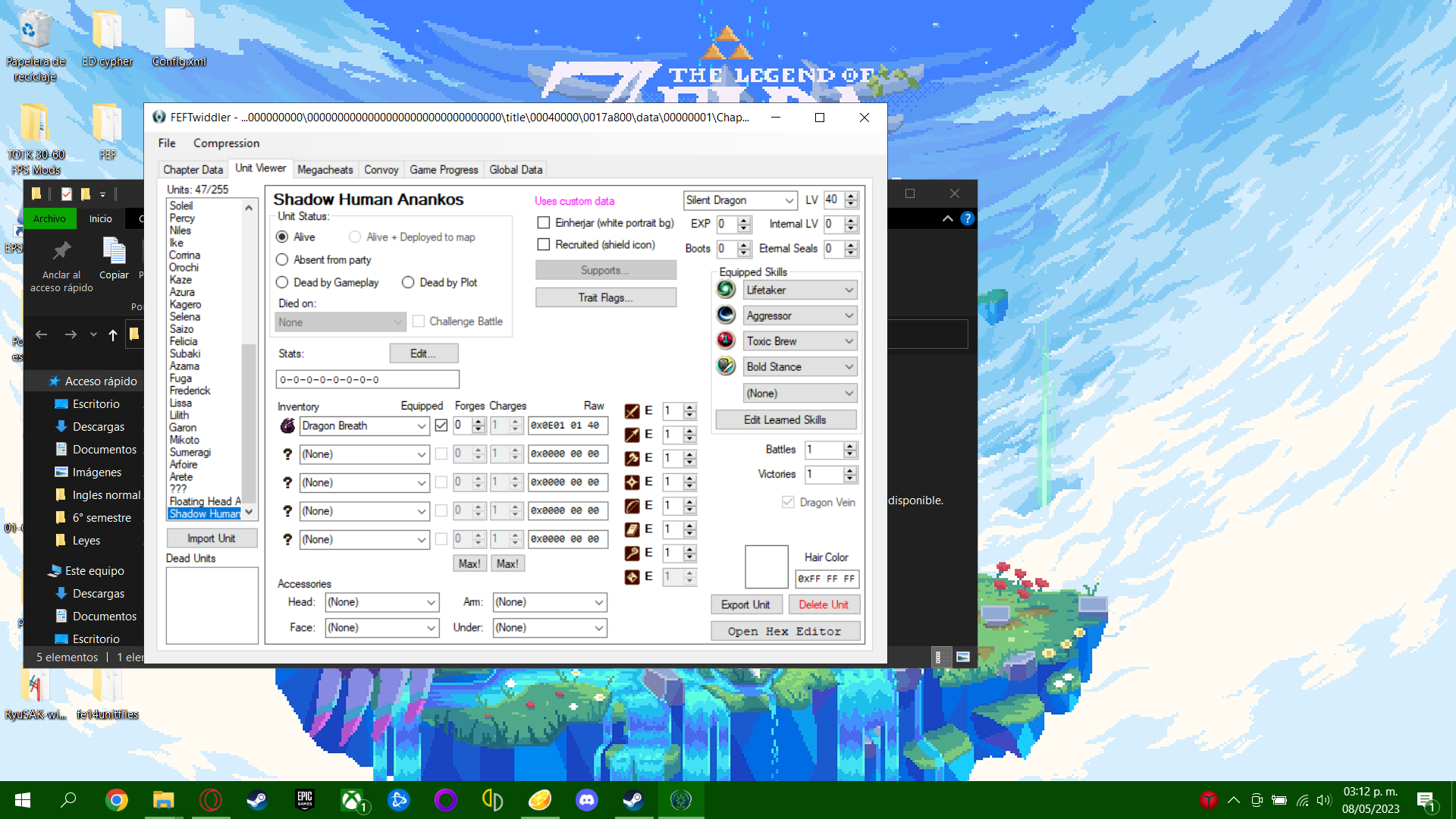Select Corrin in the unit list
The width and height of the screenshot is (1456, 819).
point(185,256)
